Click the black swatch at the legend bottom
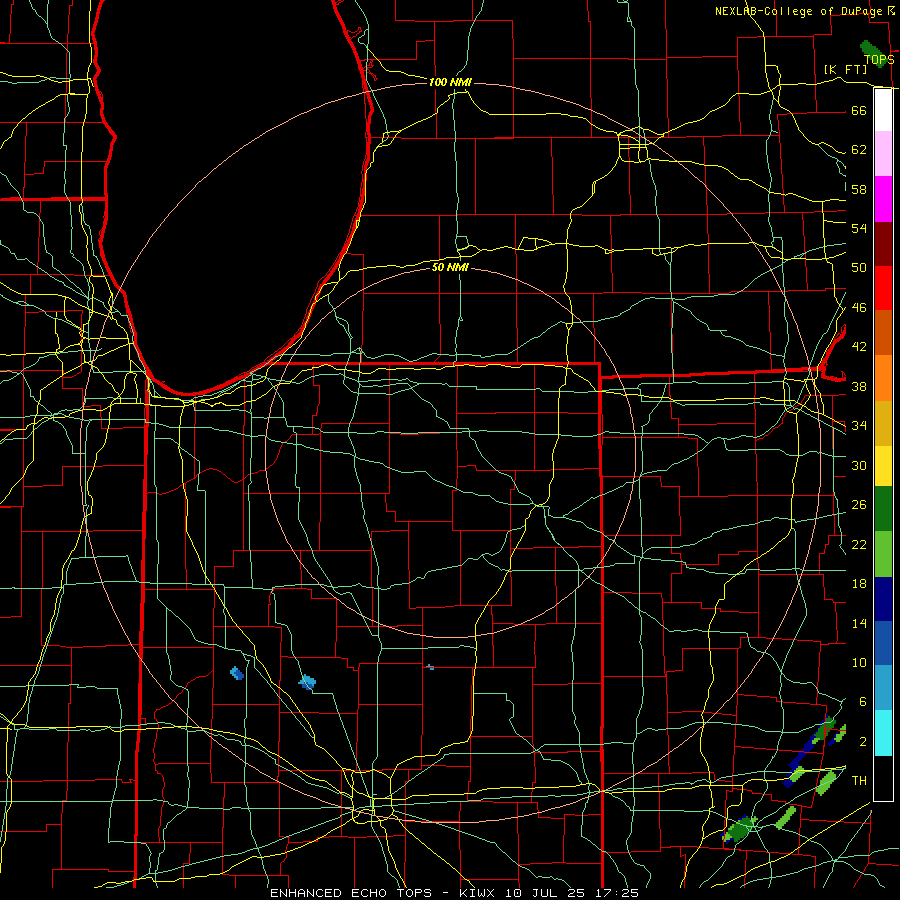The height and width of the screenshot is (900, 900). click(x=883, y=778)
